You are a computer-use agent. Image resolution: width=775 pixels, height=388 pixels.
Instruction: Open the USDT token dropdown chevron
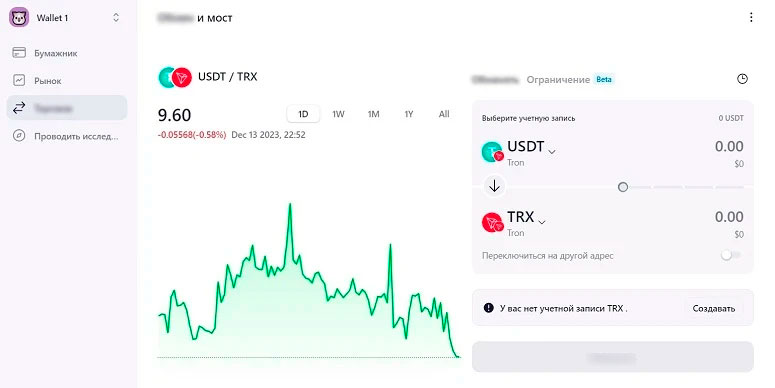tap(552, 152)
